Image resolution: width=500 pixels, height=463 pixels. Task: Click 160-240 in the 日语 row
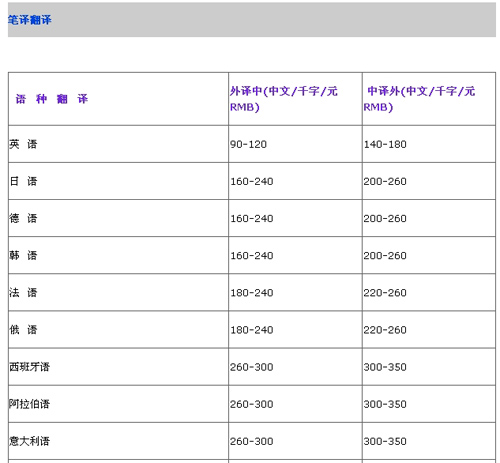252,181
